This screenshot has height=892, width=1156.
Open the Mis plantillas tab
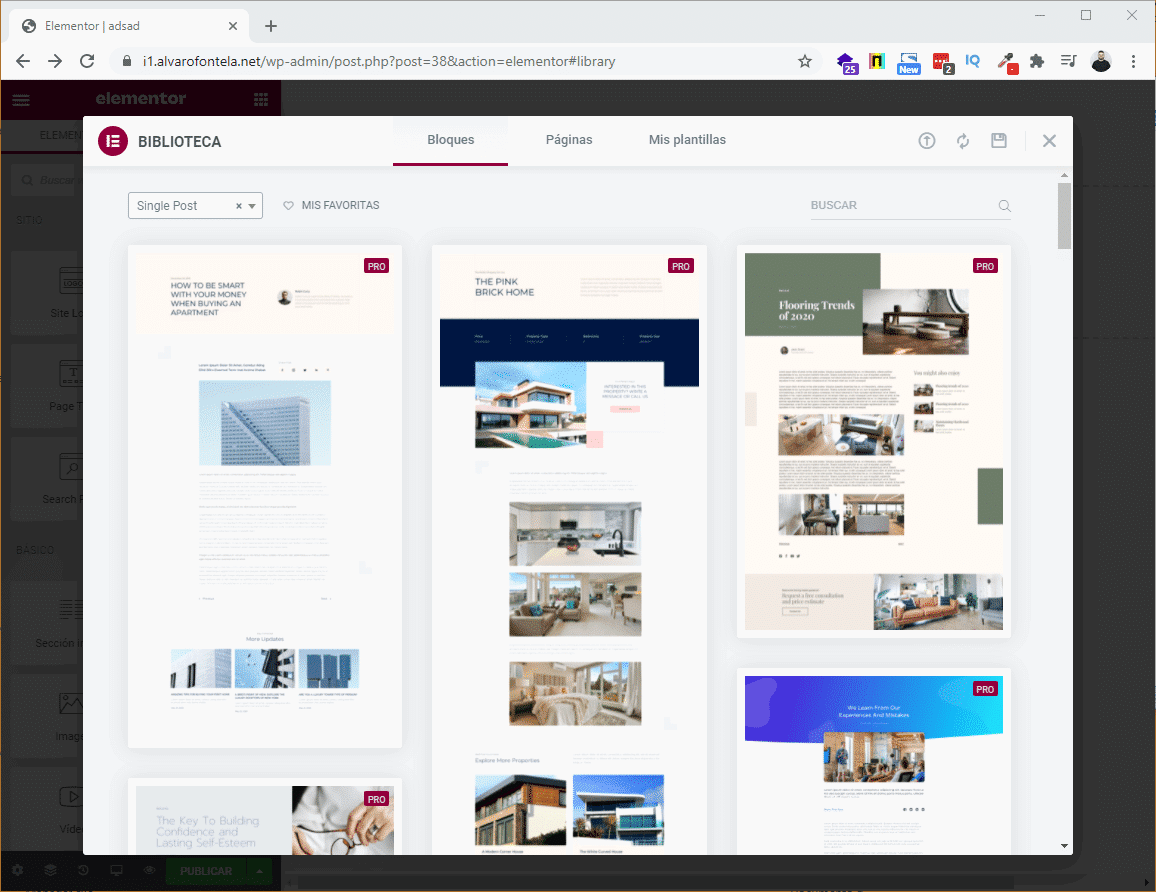coord(687,140)
